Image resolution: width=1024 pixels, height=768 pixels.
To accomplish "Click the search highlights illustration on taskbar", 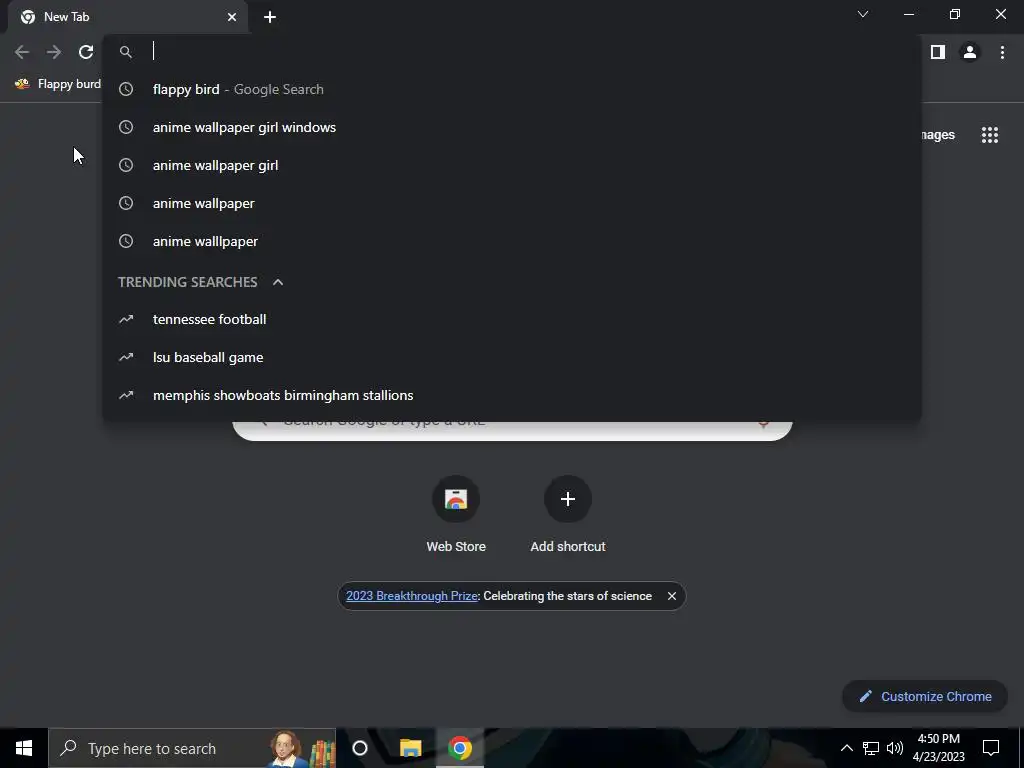I will pos(302,748).
